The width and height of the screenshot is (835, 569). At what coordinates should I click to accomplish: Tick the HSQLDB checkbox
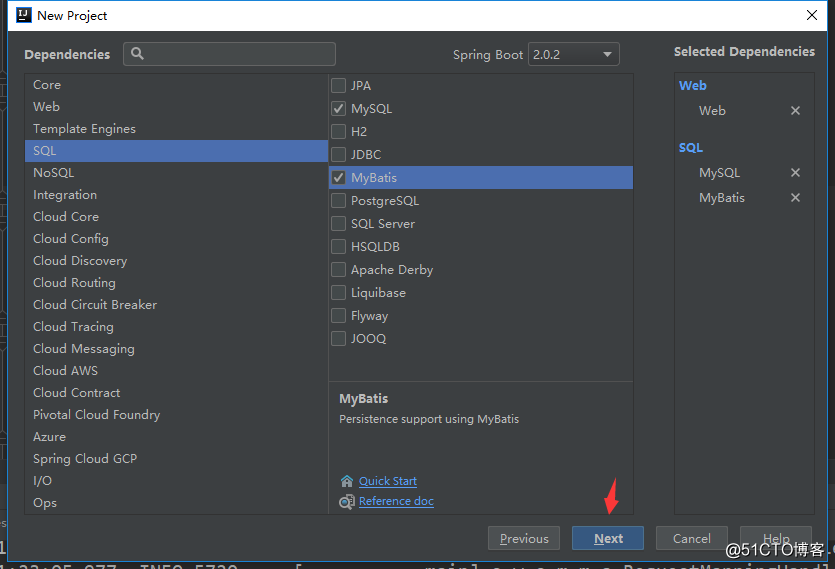coord(338,247)
